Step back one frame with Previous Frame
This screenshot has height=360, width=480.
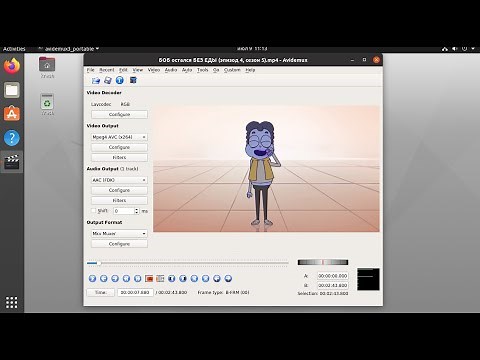tap(104, 278)
